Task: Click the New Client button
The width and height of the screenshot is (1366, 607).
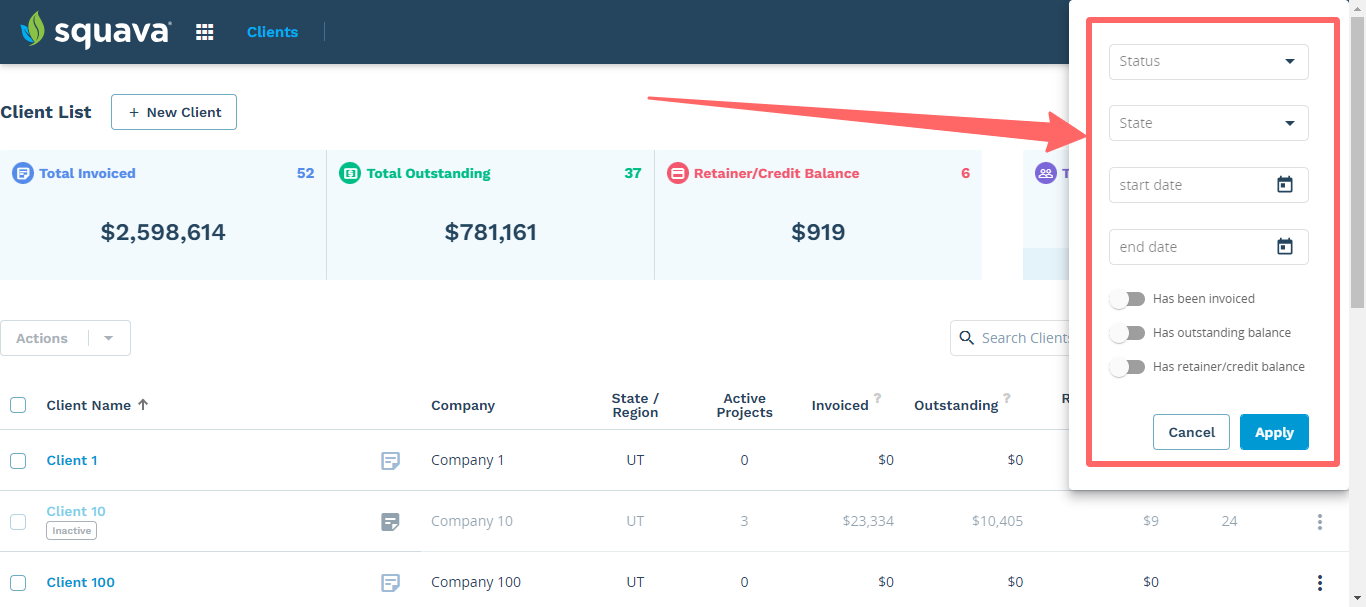Action: tap(173, 112)
